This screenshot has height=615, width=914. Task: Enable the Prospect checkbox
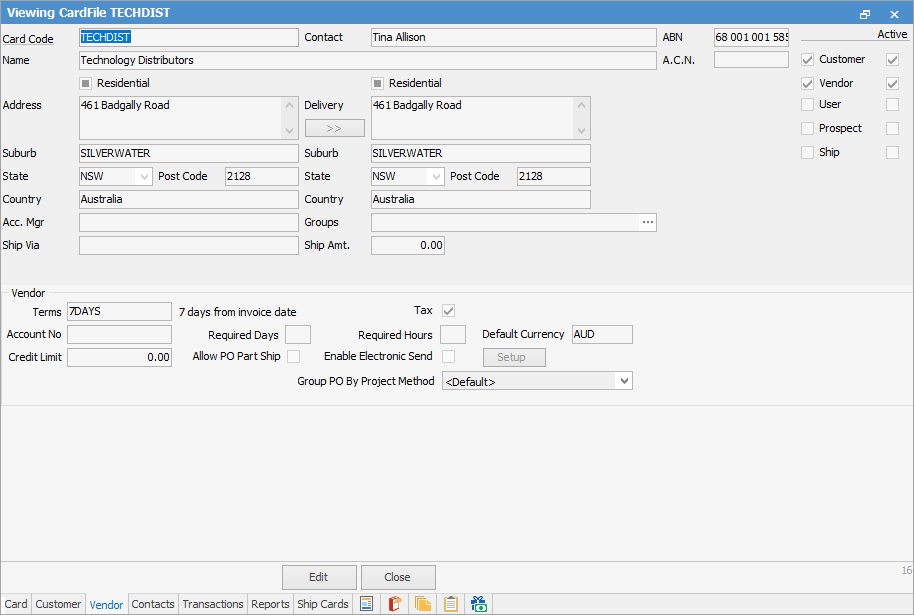pyautogui.click(x=808, y=129)
